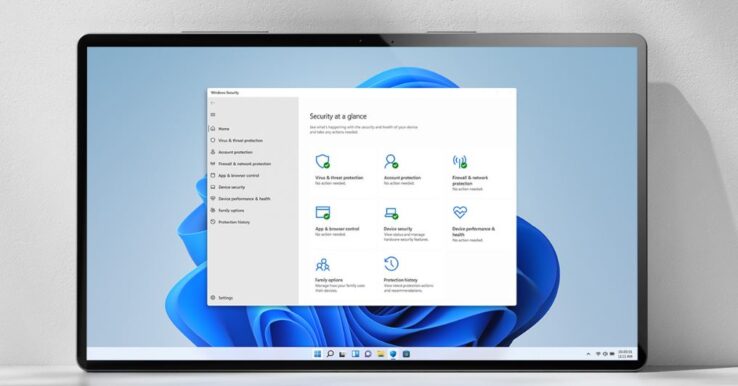This screenshot has width=738, height=386.
Task: Open taskbar Search magnifier
Action: 330,354
